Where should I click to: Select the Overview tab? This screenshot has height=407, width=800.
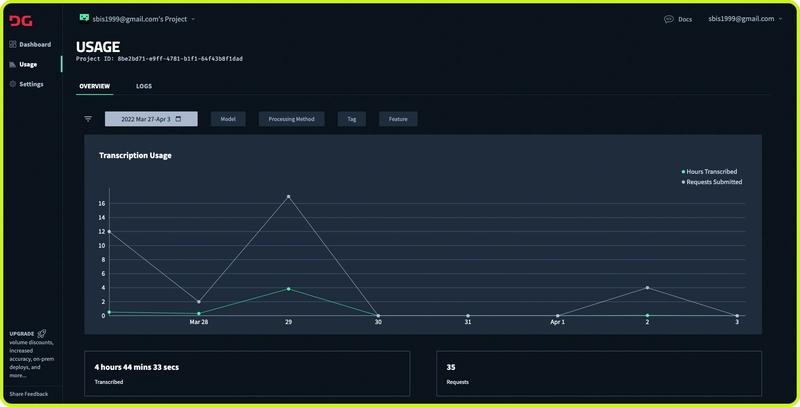point(94,86)
